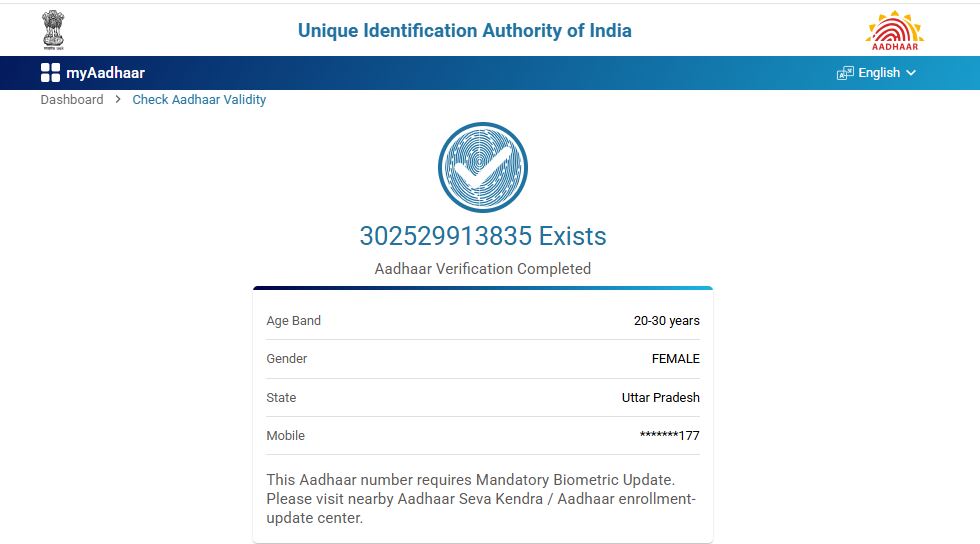Click the Emblem of India logo
Screen dimensions: 980x544
tap(52, 30)
